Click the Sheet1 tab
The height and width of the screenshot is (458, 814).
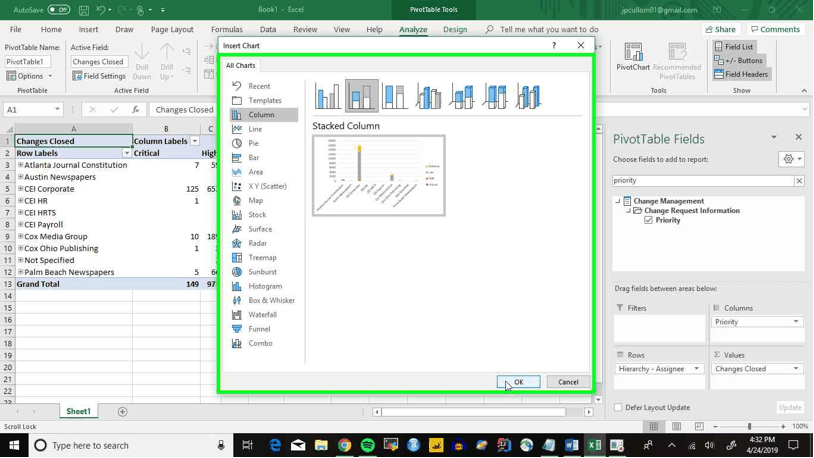[78, 411]
